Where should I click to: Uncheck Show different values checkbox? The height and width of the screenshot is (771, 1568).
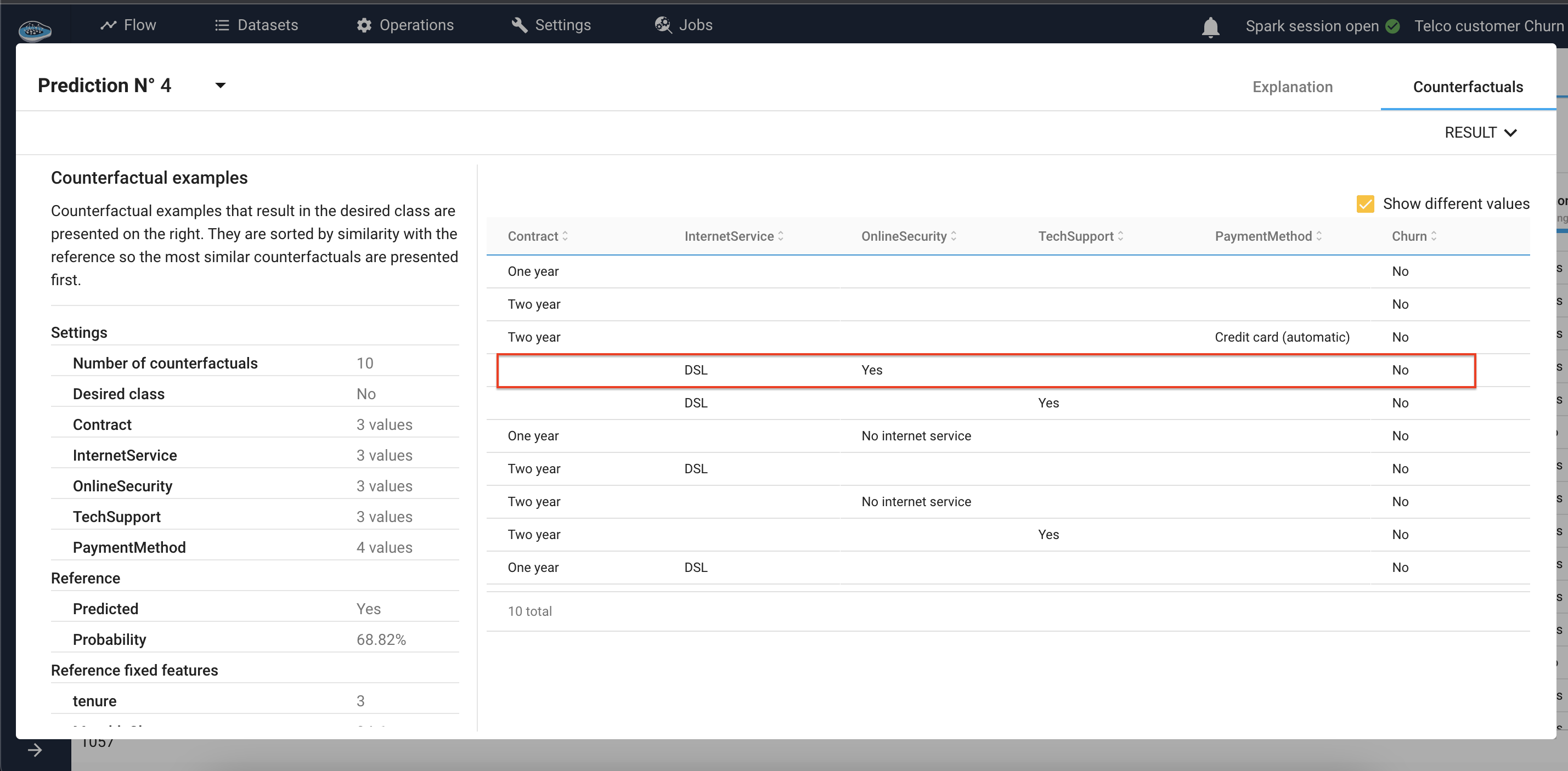pyautogui.click(x=1366, y=204)
